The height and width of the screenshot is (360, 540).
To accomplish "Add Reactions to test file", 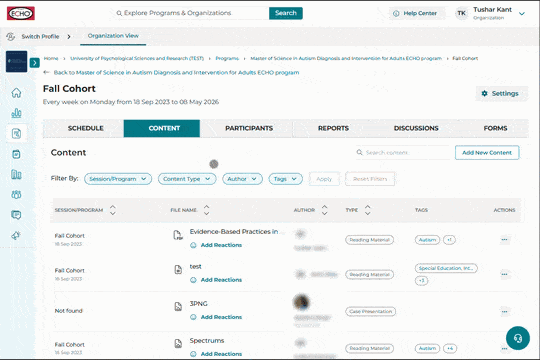I will (x=216, y=280).
